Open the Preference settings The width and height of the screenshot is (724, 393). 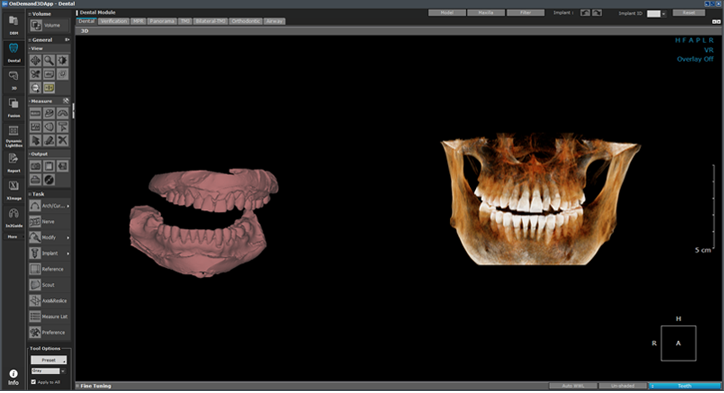[x=49, y=332]
